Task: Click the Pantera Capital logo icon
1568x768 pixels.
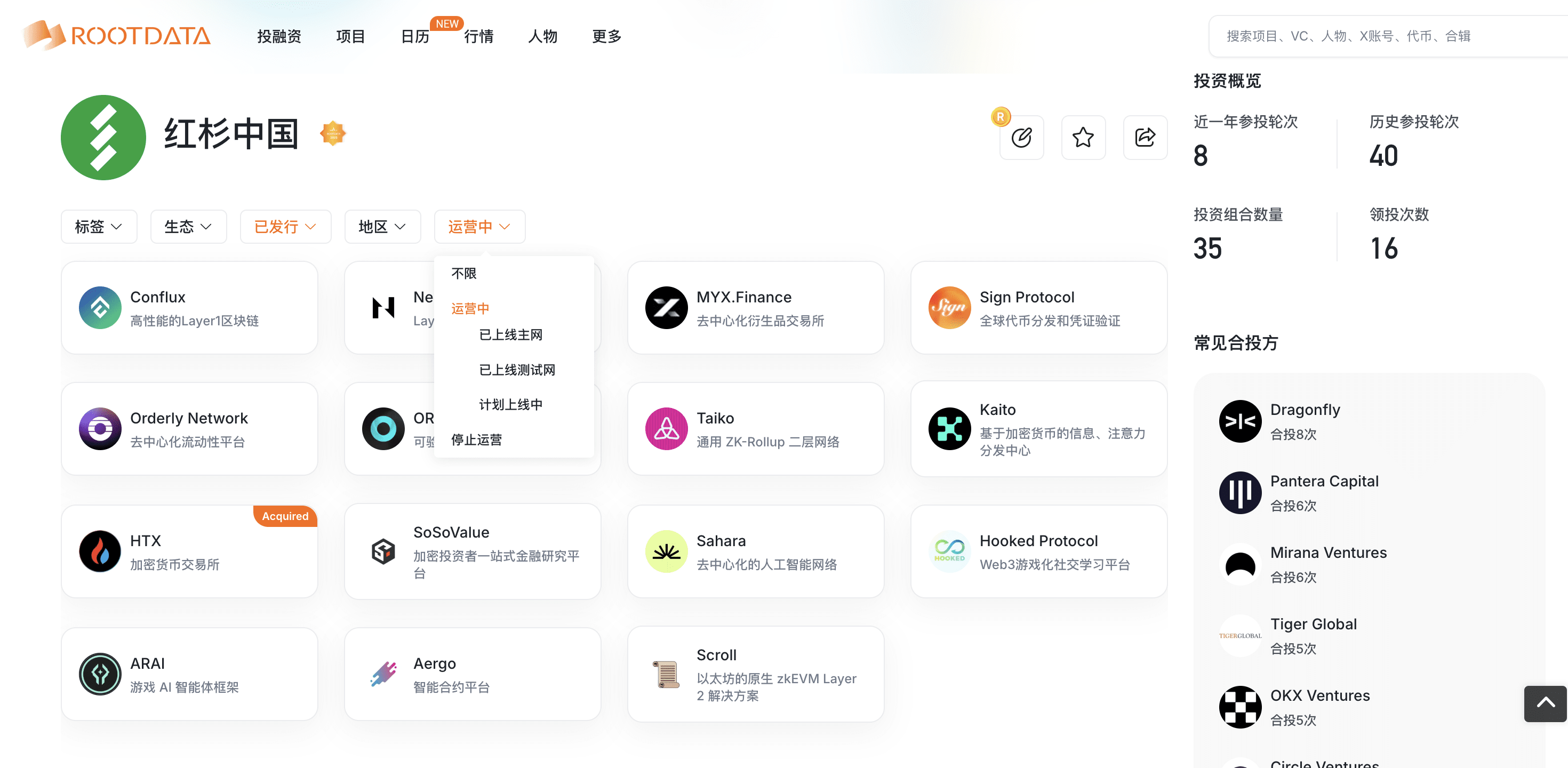Action: point(1240,492)
